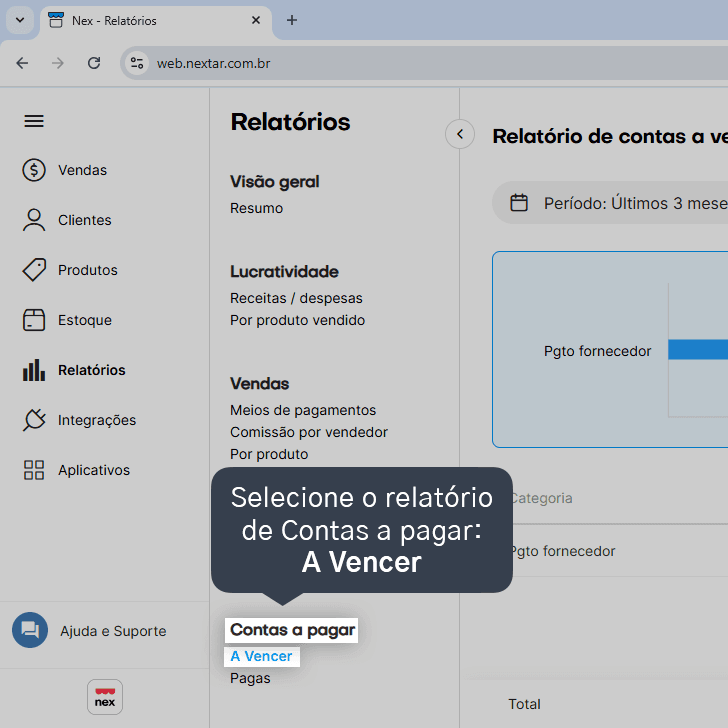Click the site settings icon in address bar

coord(136,63)
